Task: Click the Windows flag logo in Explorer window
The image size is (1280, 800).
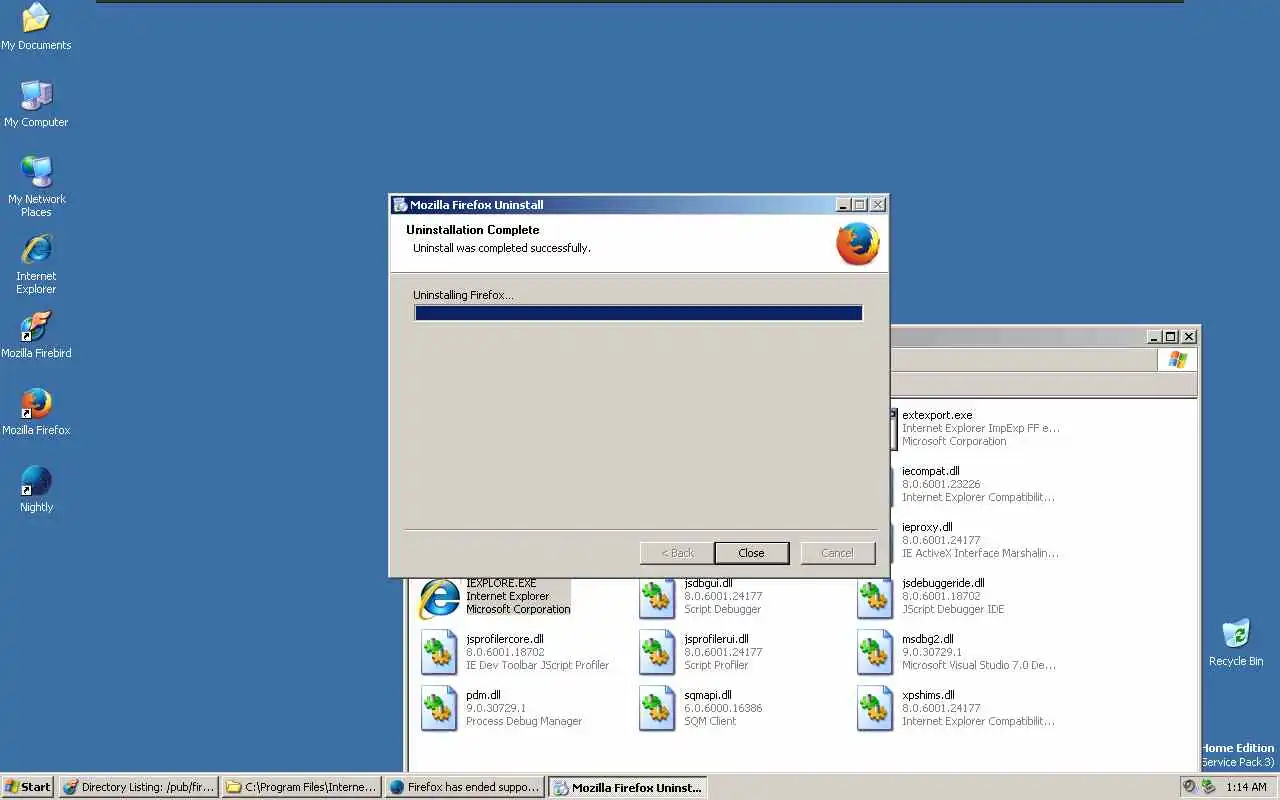Action: 1178,360
